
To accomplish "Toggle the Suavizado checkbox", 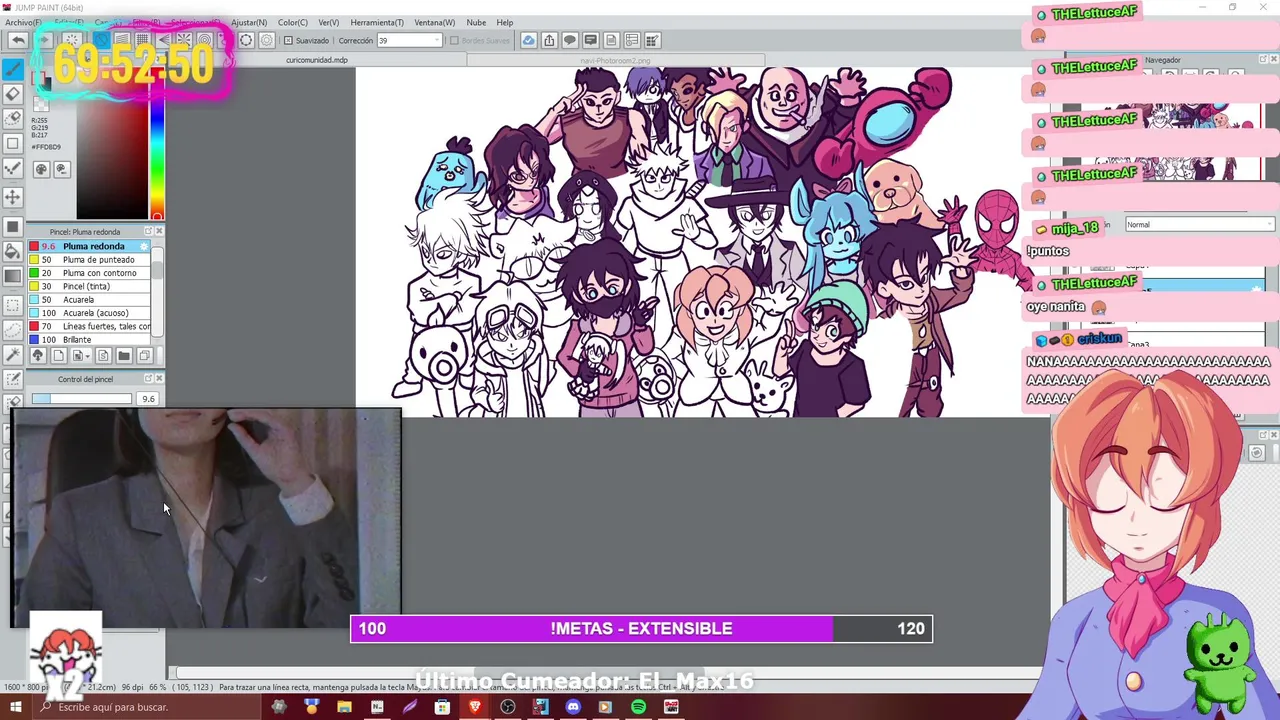I will 288,40.
